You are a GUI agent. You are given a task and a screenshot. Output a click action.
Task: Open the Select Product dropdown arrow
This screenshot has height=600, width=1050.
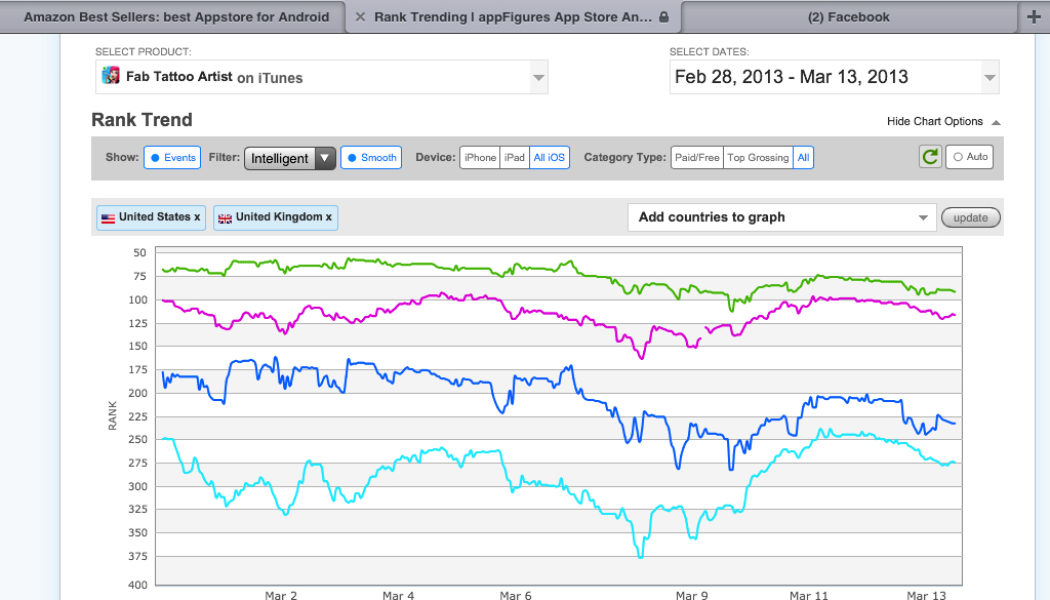pos(538,78)
